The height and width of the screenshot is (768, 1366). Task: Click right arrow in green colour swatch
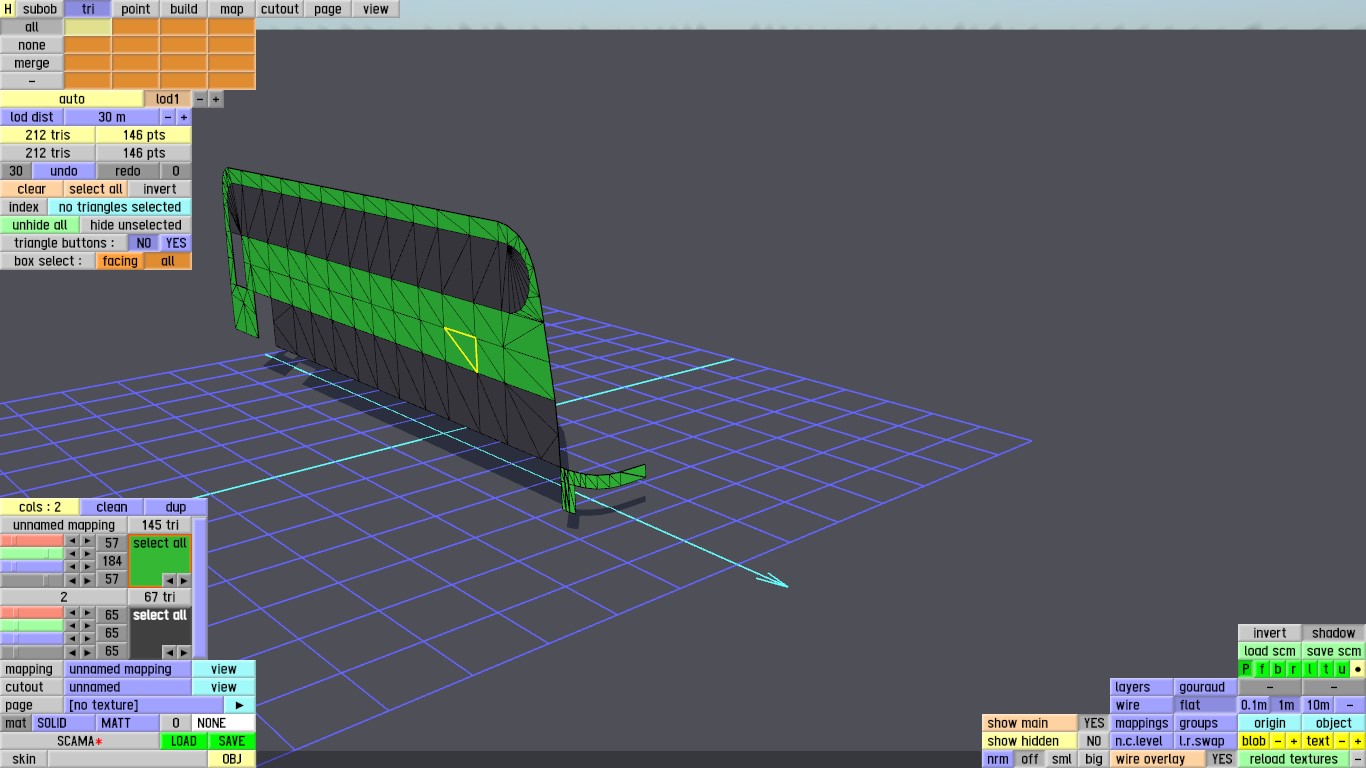(x=183, y=580)
